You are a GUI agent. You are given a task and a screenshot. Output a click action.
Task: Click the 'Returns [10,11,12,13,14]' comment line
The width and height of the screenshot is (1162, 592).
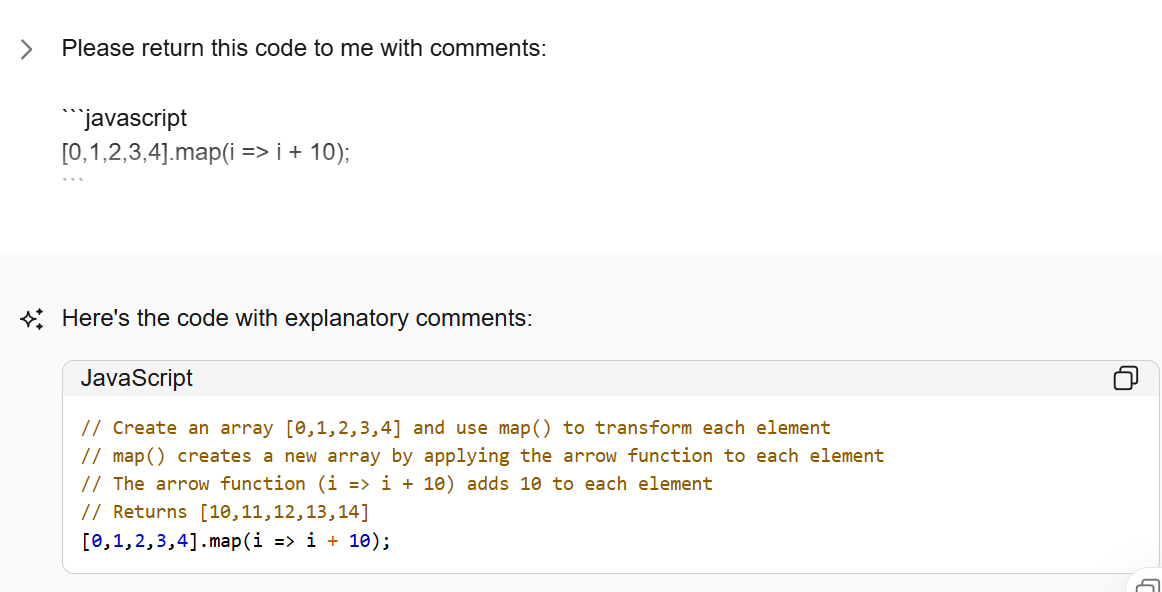[x=225, y=512]
